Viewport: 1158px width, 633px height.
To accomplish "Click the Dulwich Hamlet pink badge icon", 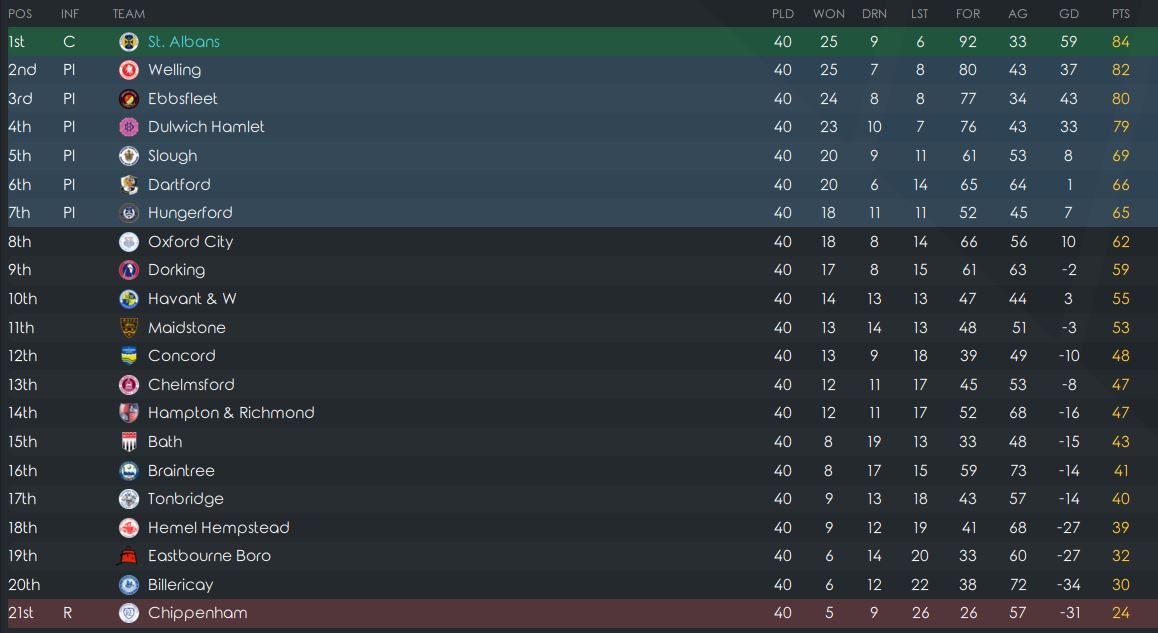I will [x=128, y=127].
